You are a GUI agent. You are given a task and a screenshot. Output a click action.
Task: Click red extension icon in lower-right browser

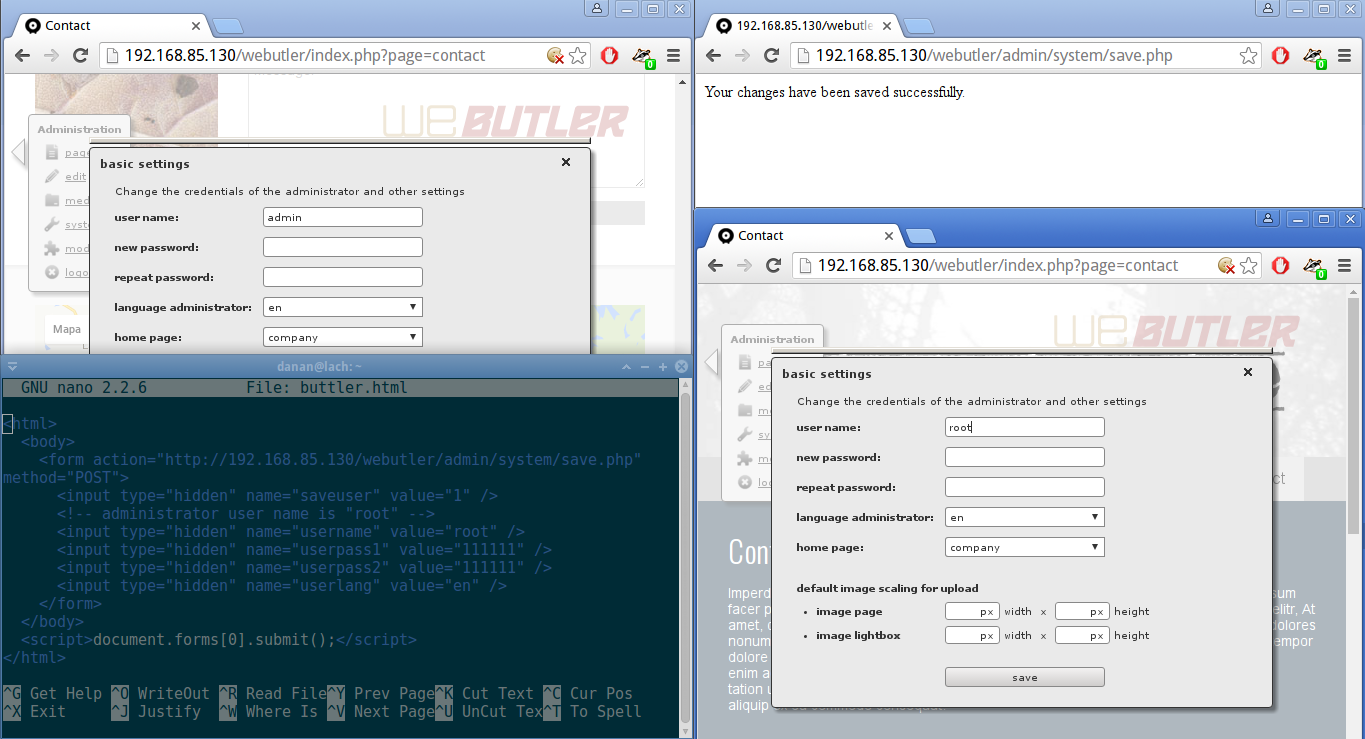click(x=1281, y=266)
